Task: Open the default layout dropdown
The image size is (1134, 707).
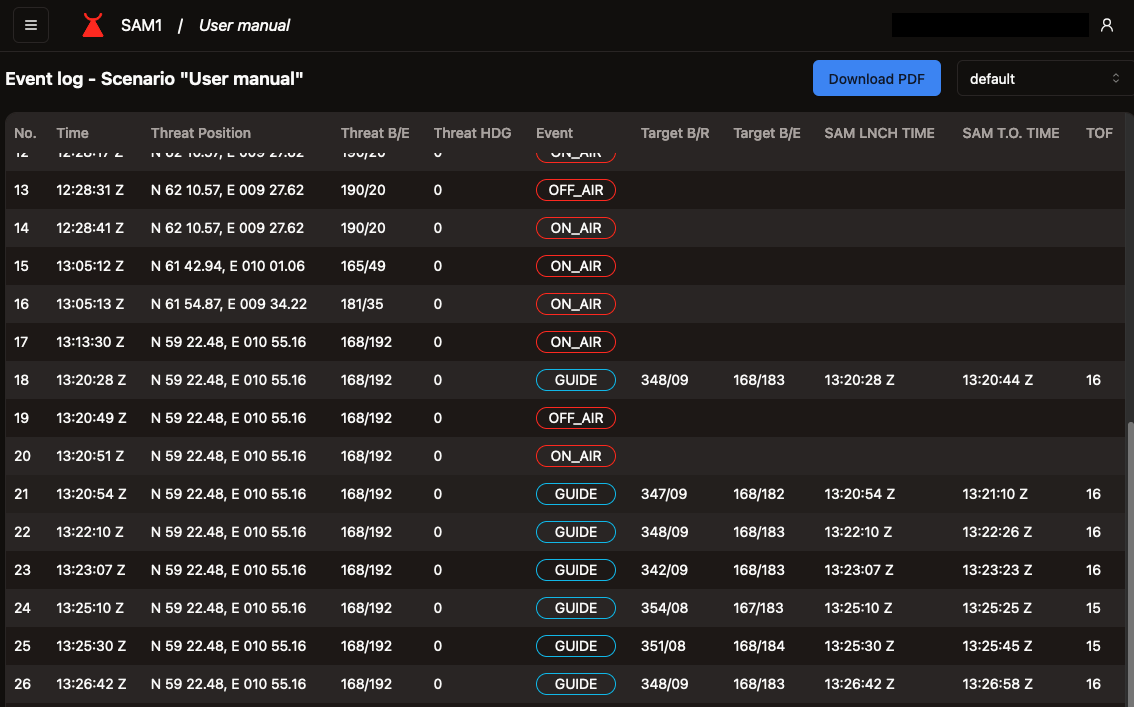Action: pos(1044,79)
